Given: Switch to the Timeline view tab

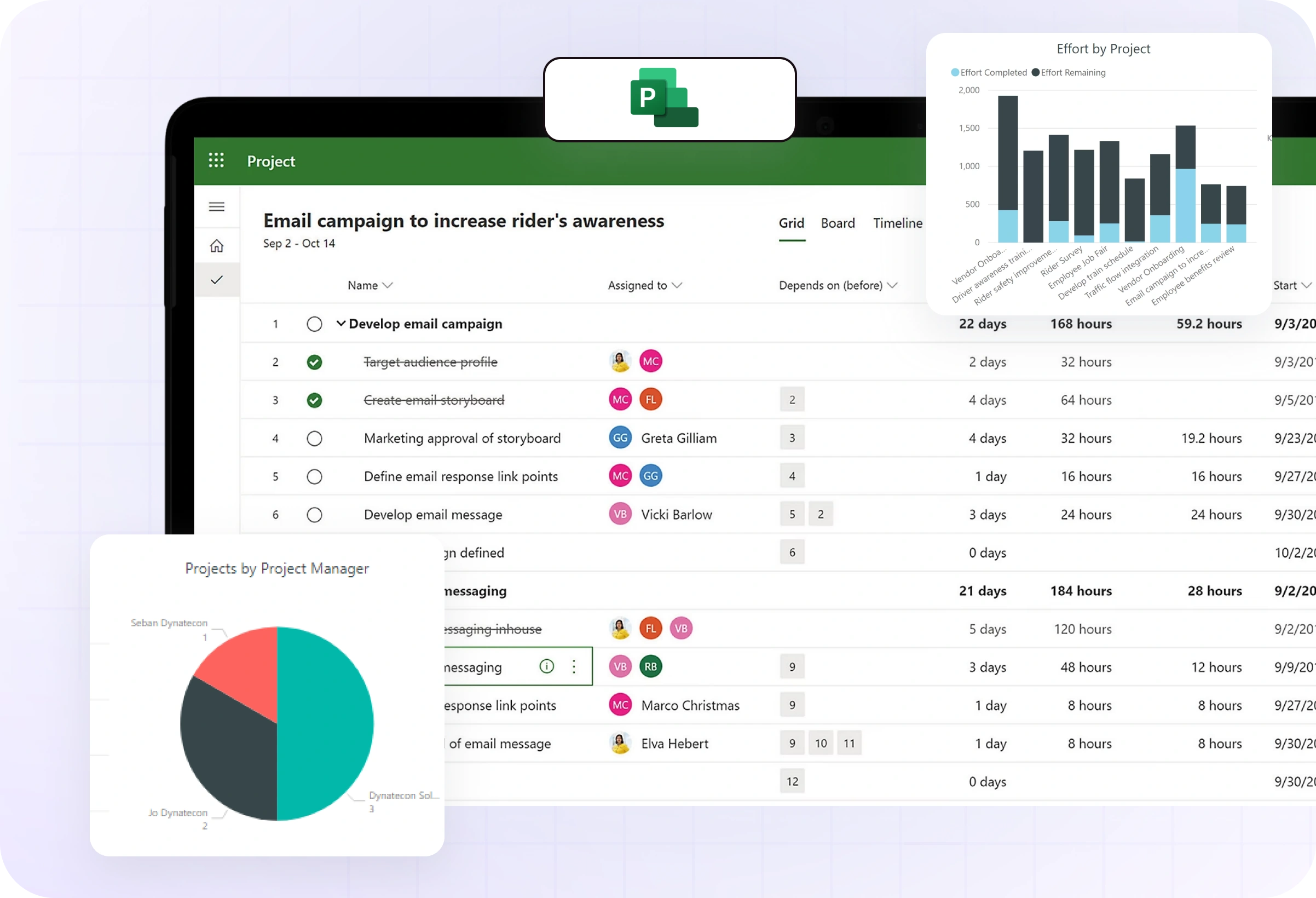Looking at the screenshot, I should [898, 223].
